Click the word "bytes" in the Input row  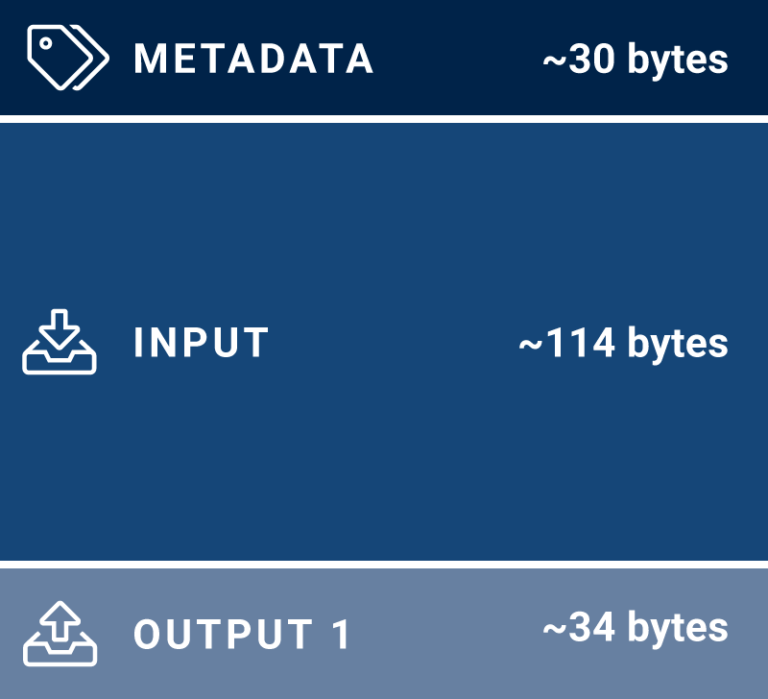[678, 345]
